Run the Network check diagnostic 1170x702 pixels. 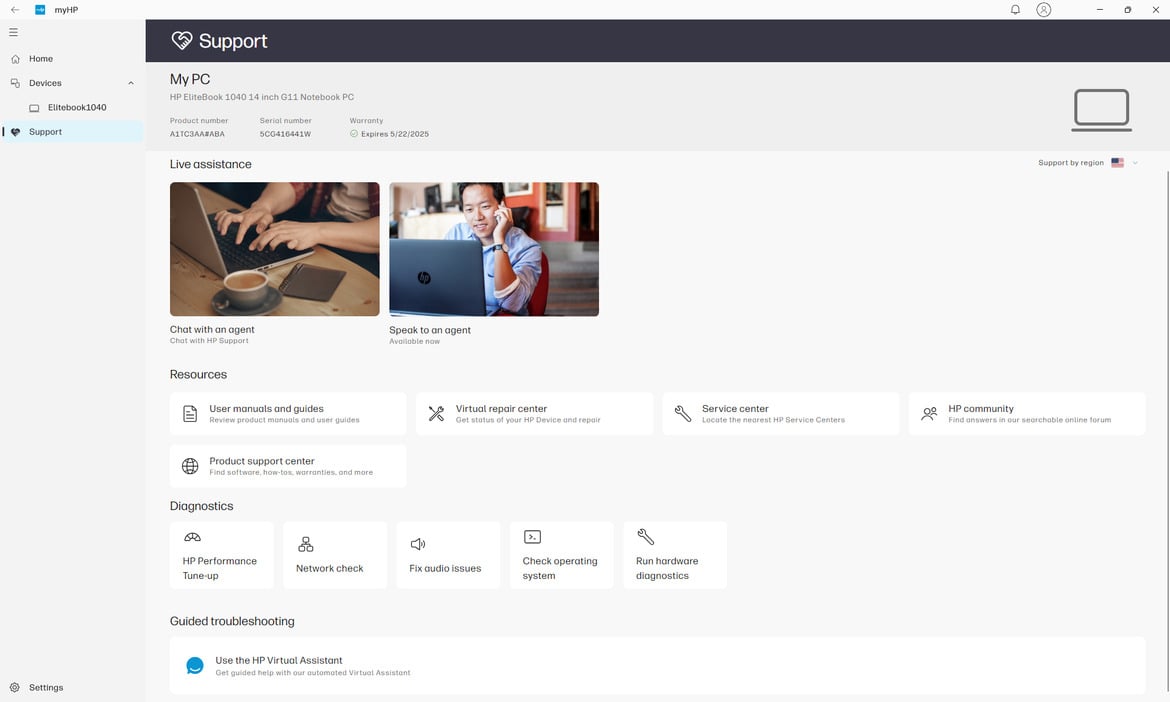pyautogui.click(x=335, y=555)
